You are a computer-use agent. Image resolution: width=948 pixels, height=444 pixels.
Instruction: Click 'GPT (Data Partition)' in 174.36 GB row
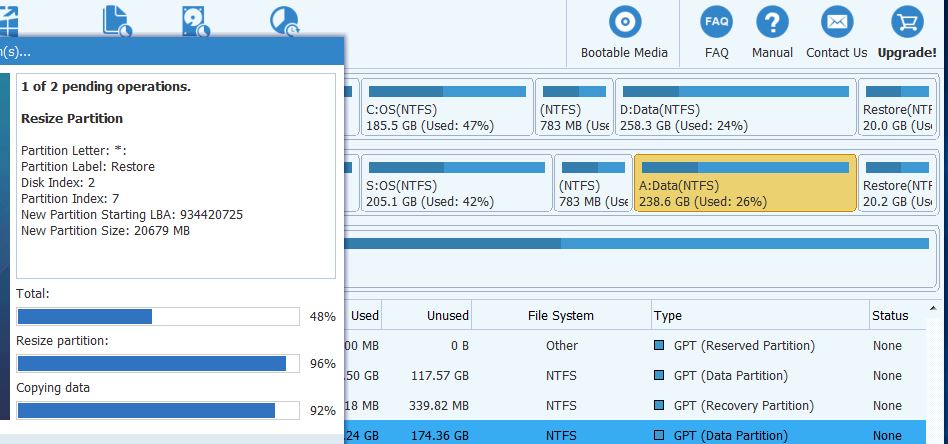tap(731, 435)
